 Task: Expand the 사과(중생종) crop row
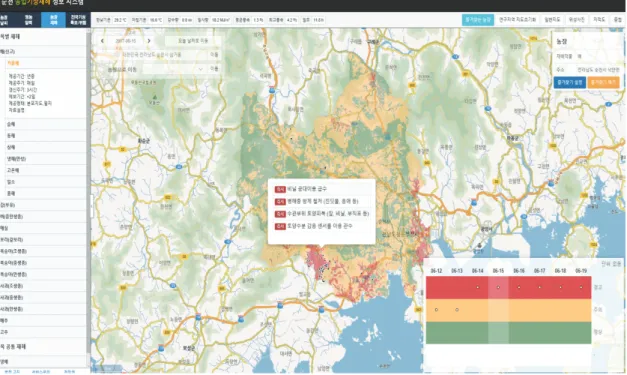tap(43, 298)
